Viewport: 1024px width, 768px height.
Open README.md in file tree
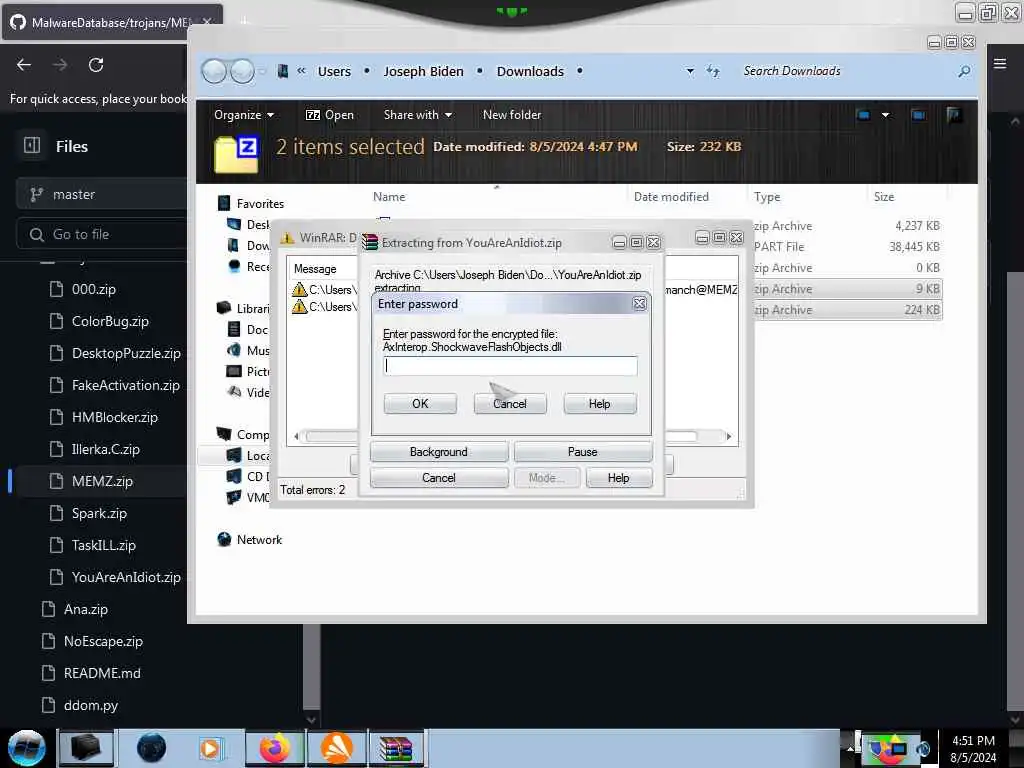[x=102, y=673]
